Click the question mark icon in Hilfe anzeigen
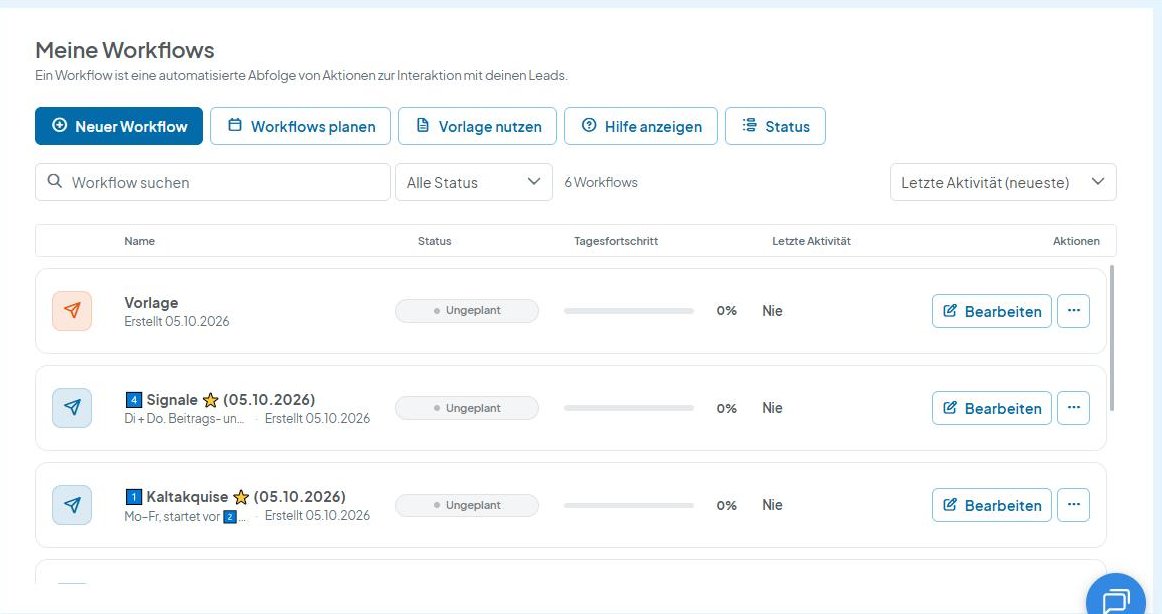The image size is (1162, 614). [589, 125]
